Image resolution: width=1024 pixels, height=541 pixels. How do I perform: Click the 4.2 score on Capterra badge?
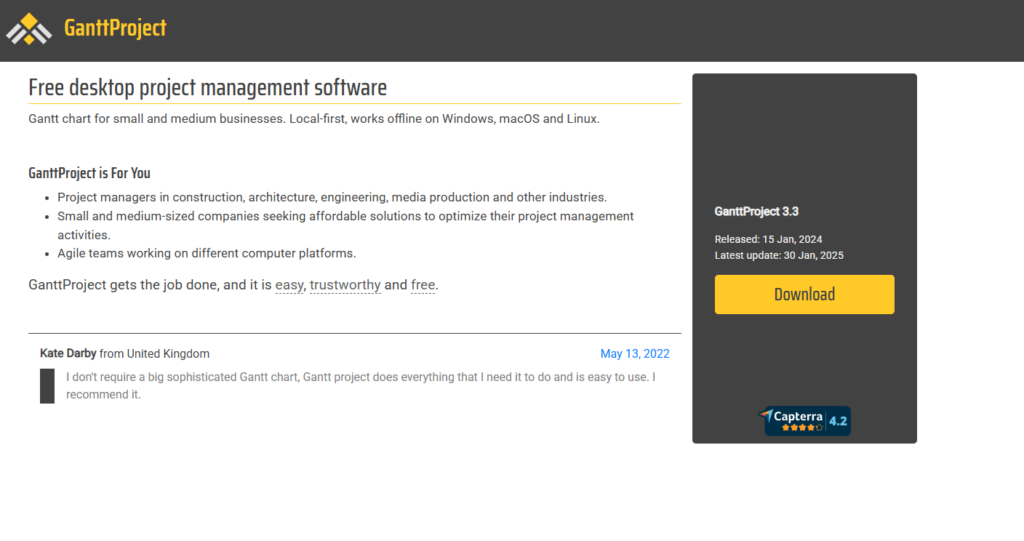838,421
